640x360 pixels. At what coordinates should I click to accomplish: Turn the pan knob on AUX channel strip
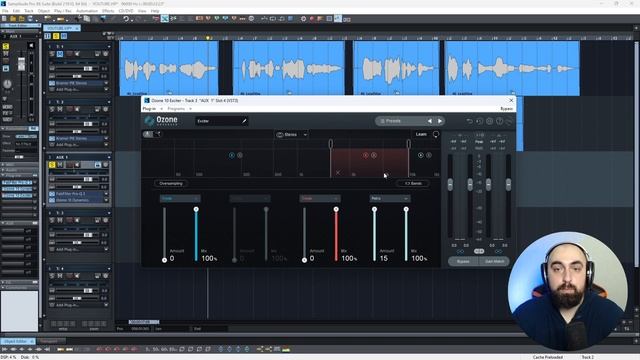point(7,84)
